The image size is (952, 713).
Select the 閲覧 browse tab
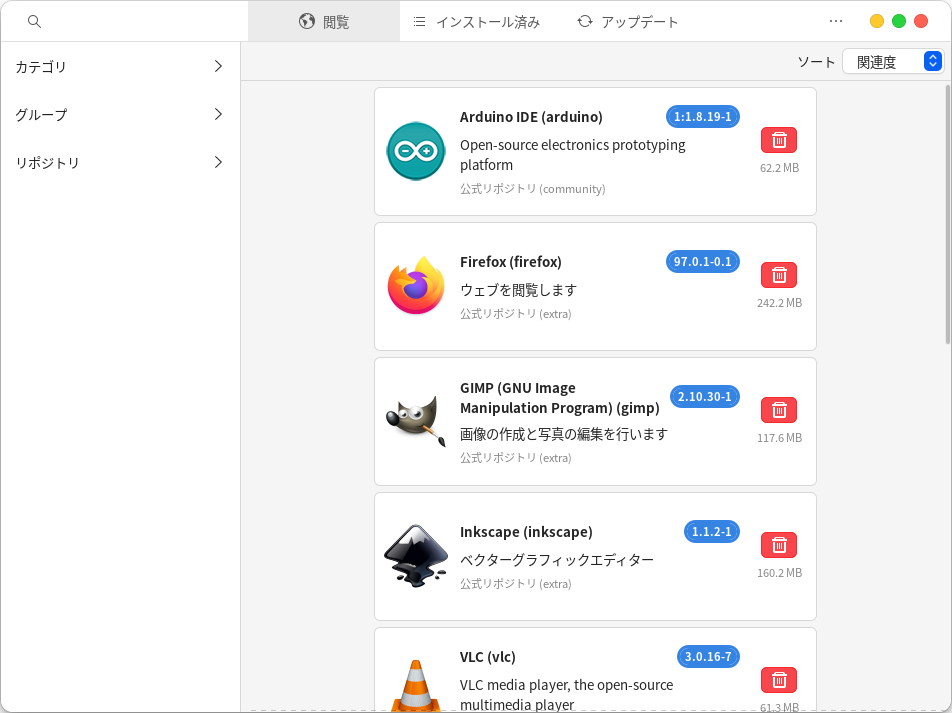click(x=324, y=21)
